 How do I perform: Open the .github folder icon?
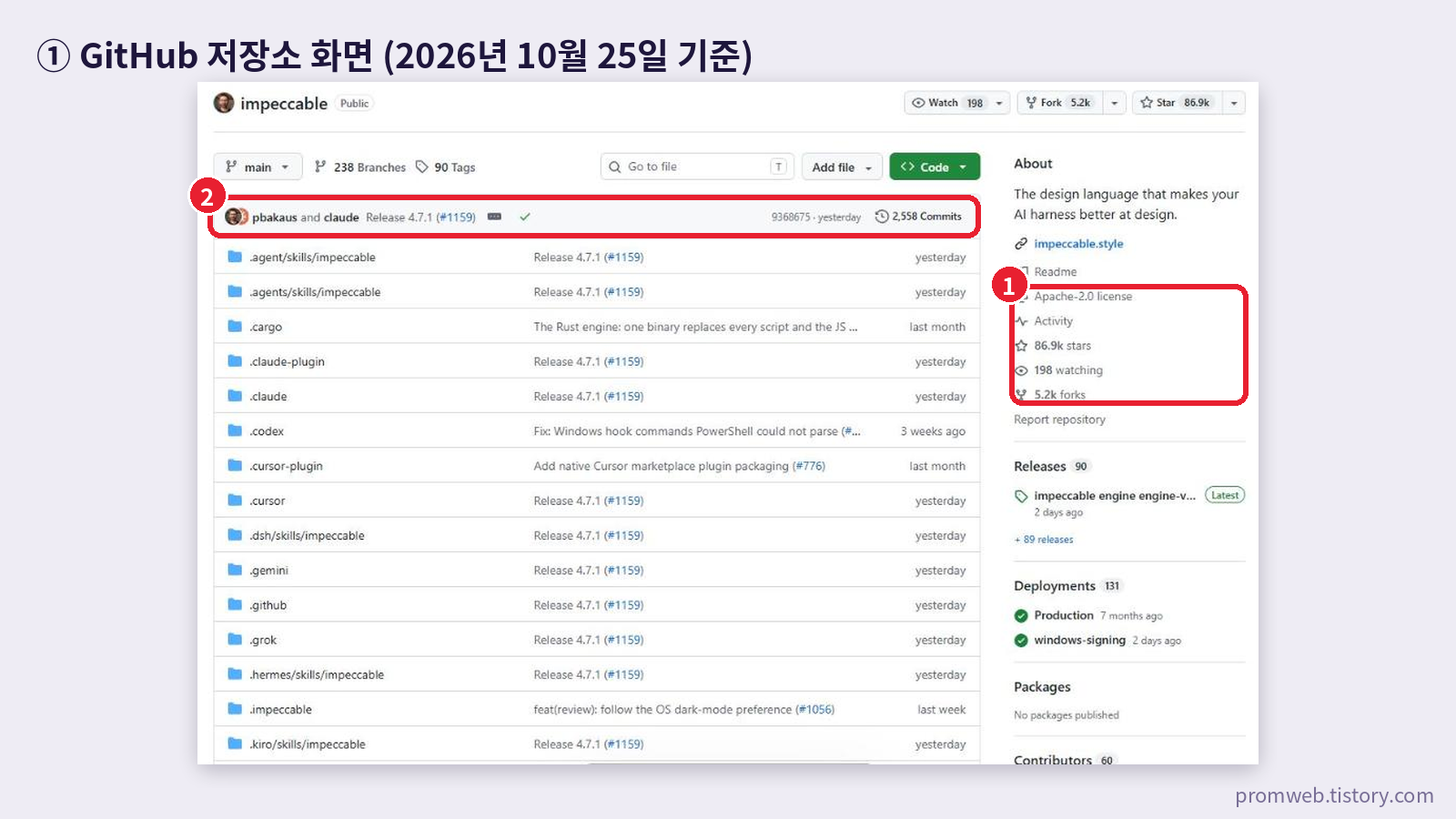235,604
